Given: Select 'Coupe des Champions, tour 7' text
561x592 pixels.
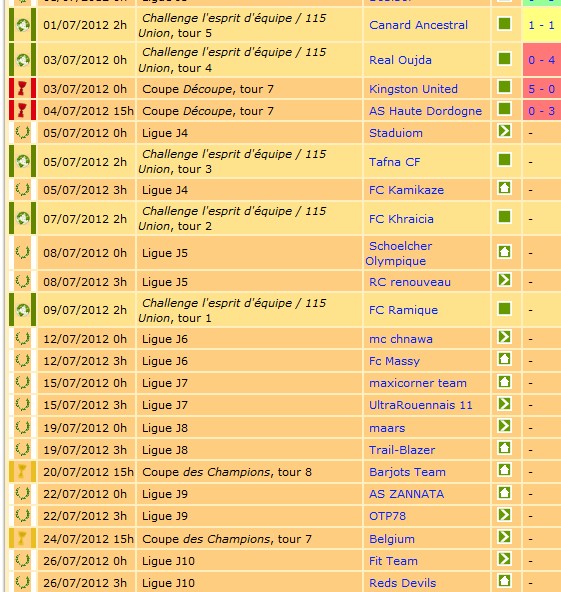Looking at the screenshot, I should [227, 539].
